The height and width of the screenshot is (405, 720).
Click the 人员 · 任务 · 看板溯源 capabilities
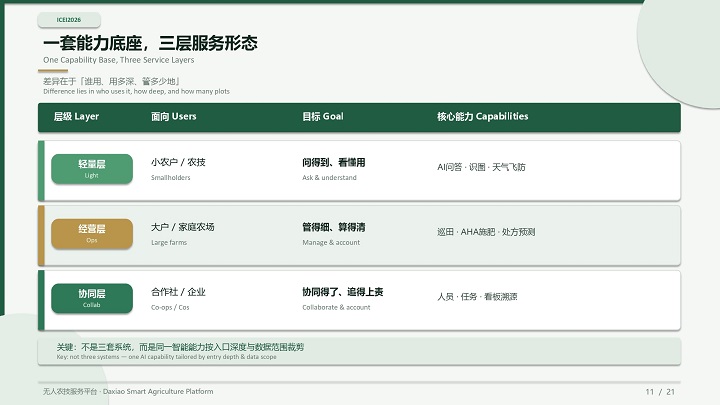[x=477, y=297]
